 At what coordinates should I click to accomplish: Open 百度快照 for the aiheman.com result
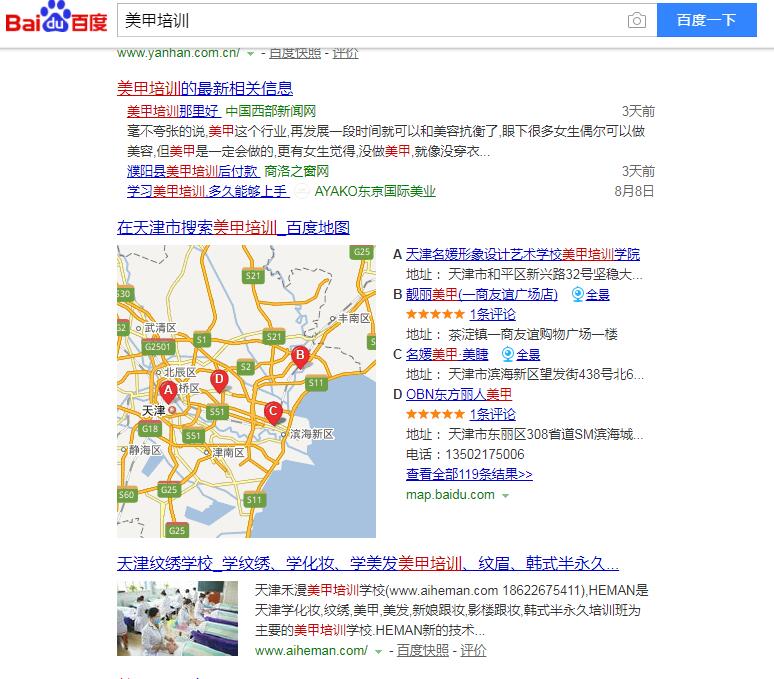(422, 650)
